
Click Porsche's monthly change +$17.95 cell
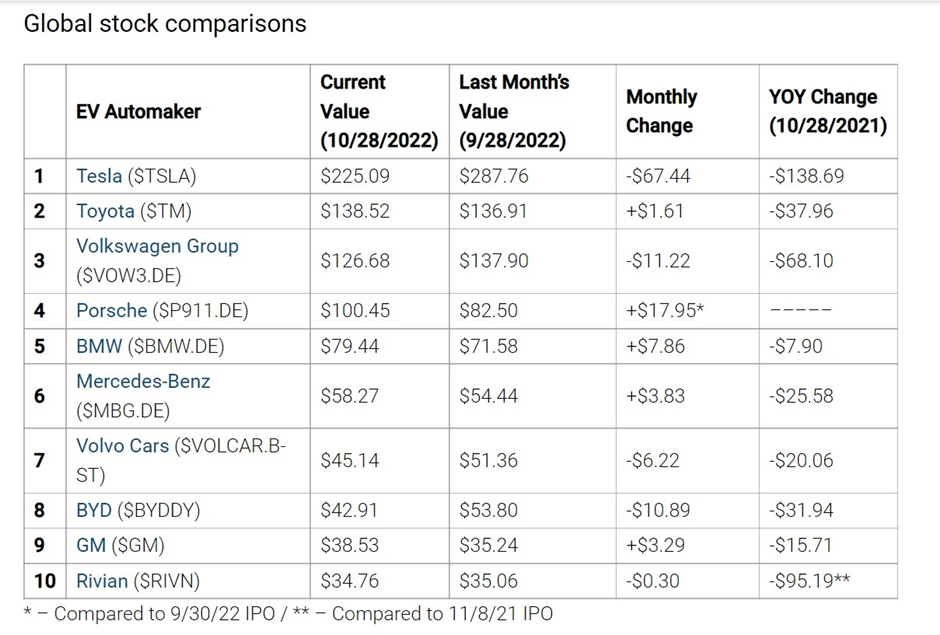(665, 310)
